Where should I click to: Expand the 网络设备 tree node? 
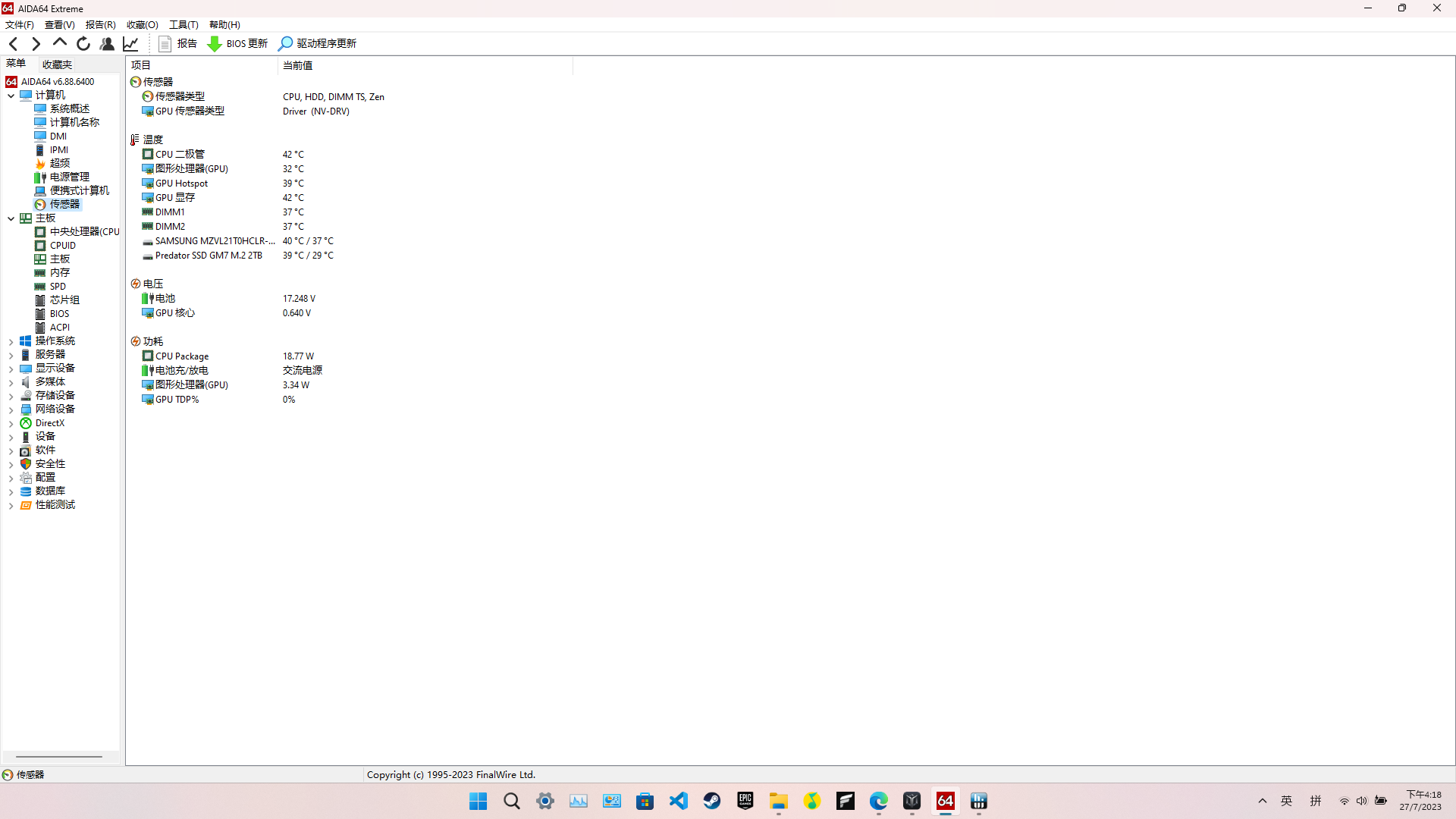11,409
